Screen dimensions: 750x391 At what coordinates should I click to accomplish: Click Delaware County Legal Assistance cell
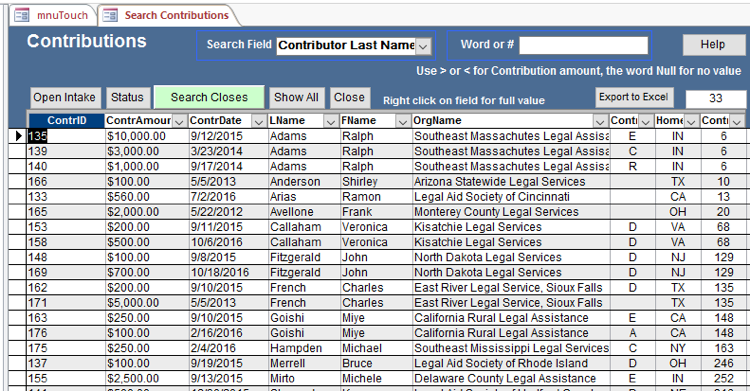510,379
